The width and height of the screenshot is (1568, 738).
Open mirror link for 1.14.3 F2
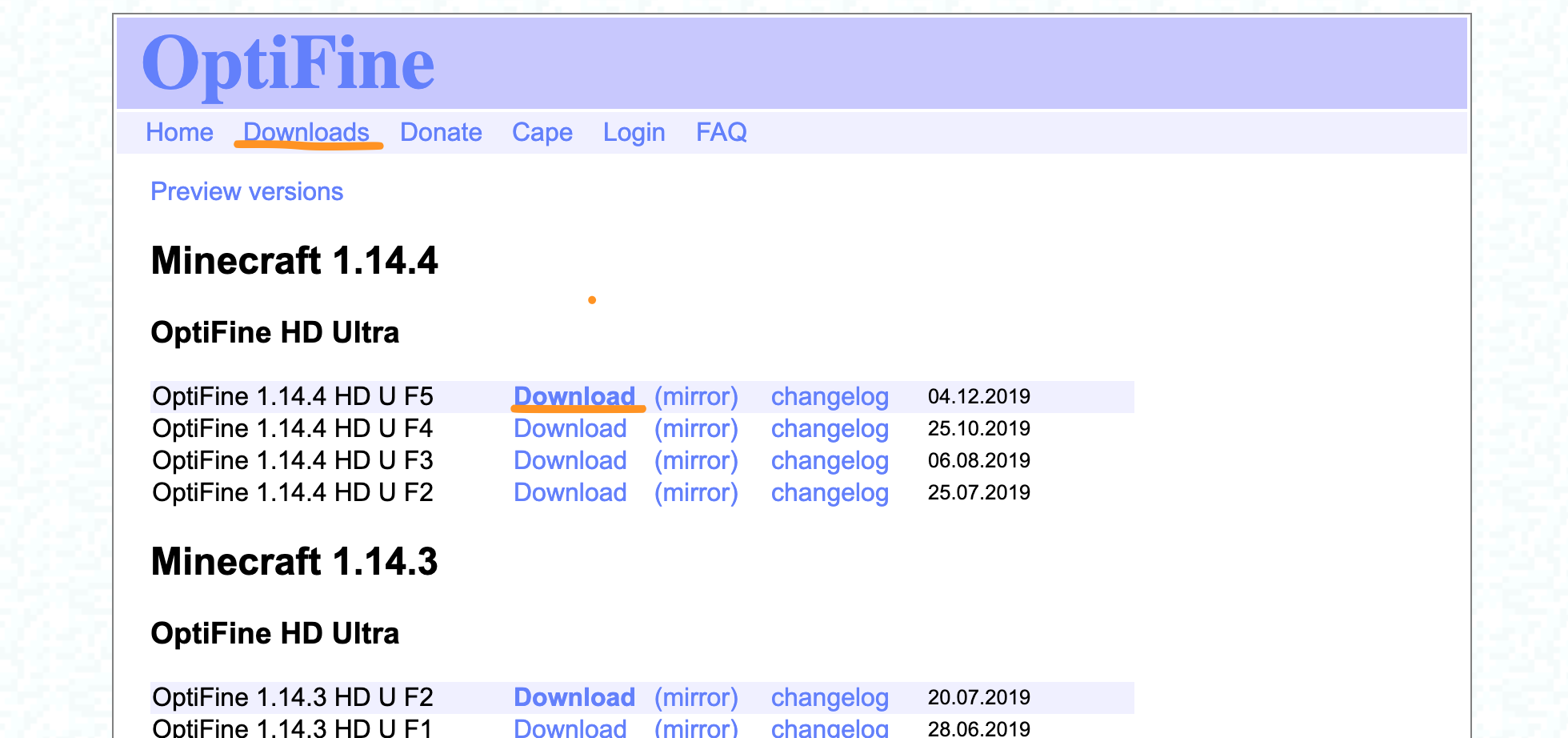tap(696, 697)
